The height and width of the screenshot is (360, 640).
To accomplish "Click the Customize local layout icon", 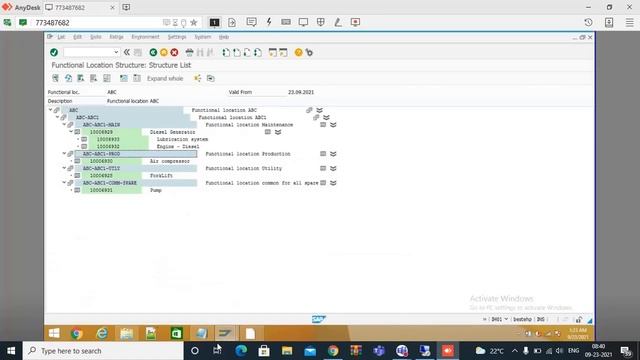I will (309, 52).
